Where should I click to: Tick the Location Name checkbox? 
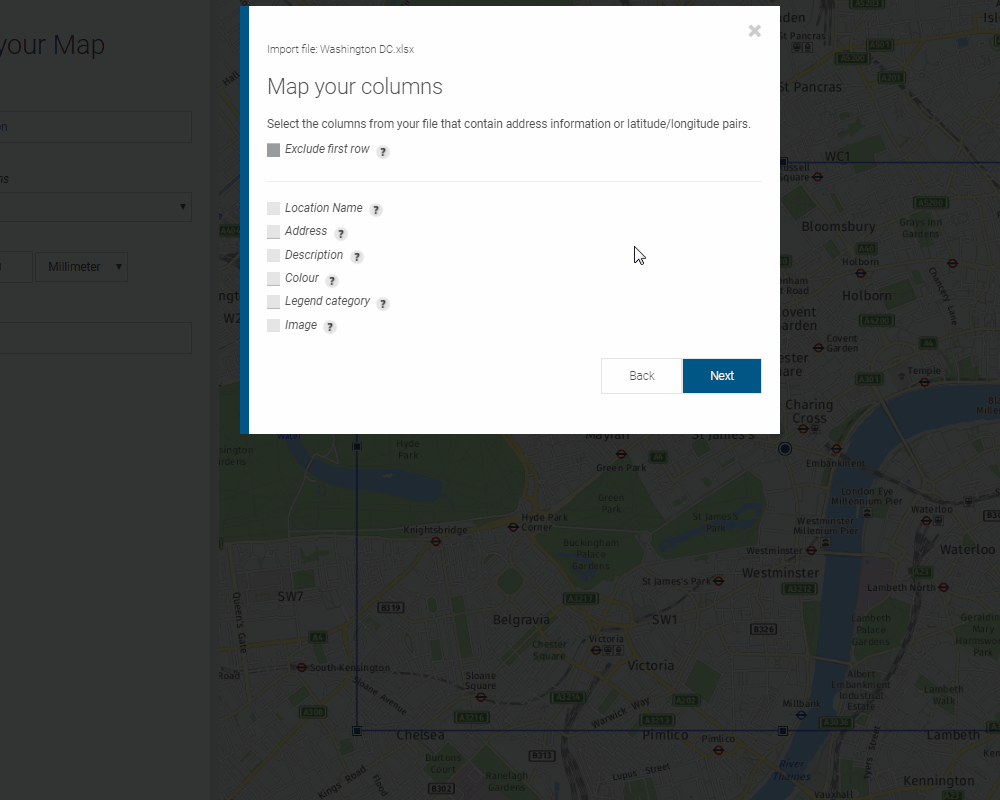click(x=274, y=208)
